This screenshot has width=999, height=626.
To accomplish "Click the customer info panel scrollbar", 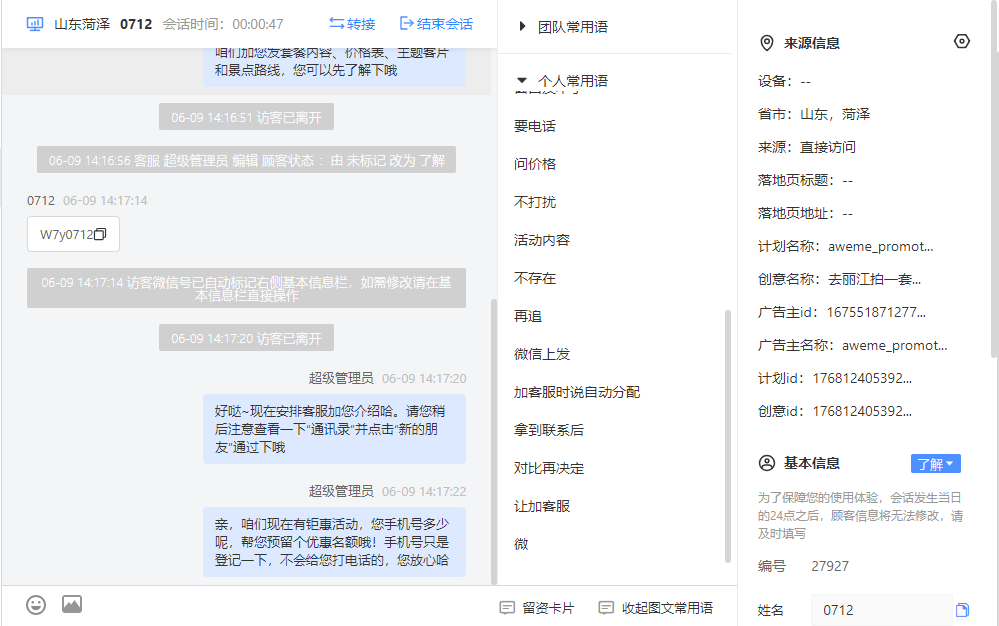I will coord(995,178).
